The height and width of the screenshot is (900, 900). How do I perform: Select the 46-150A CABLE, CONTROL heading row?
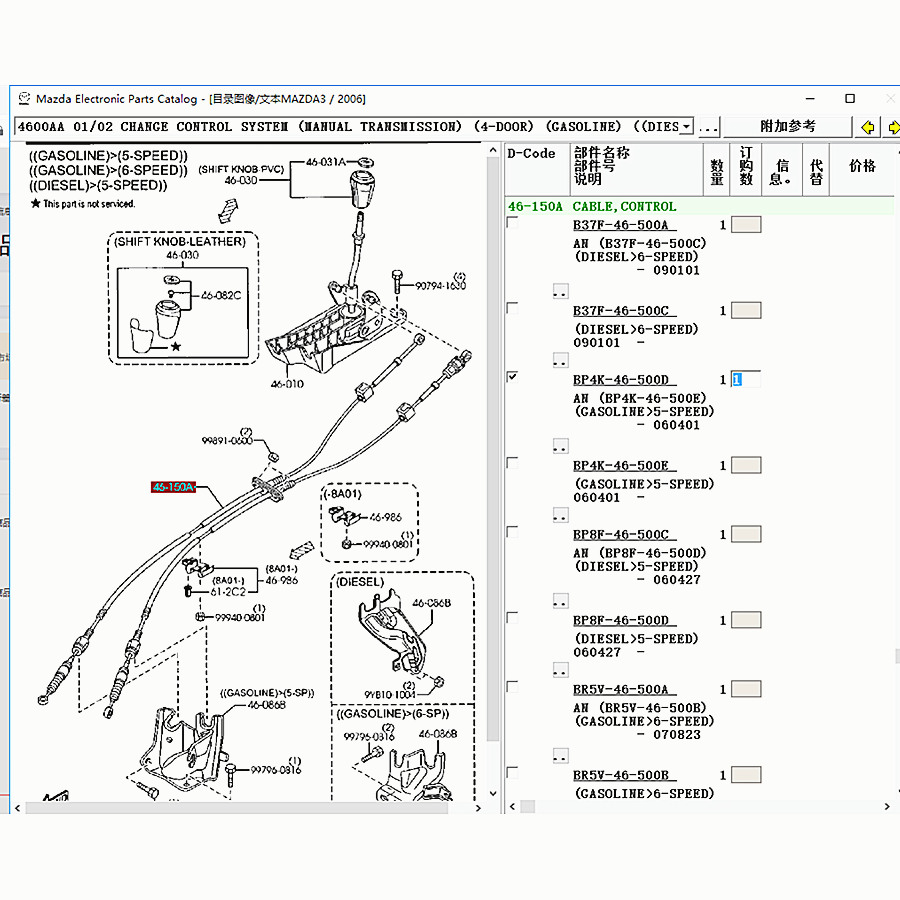tap(699, 207)
